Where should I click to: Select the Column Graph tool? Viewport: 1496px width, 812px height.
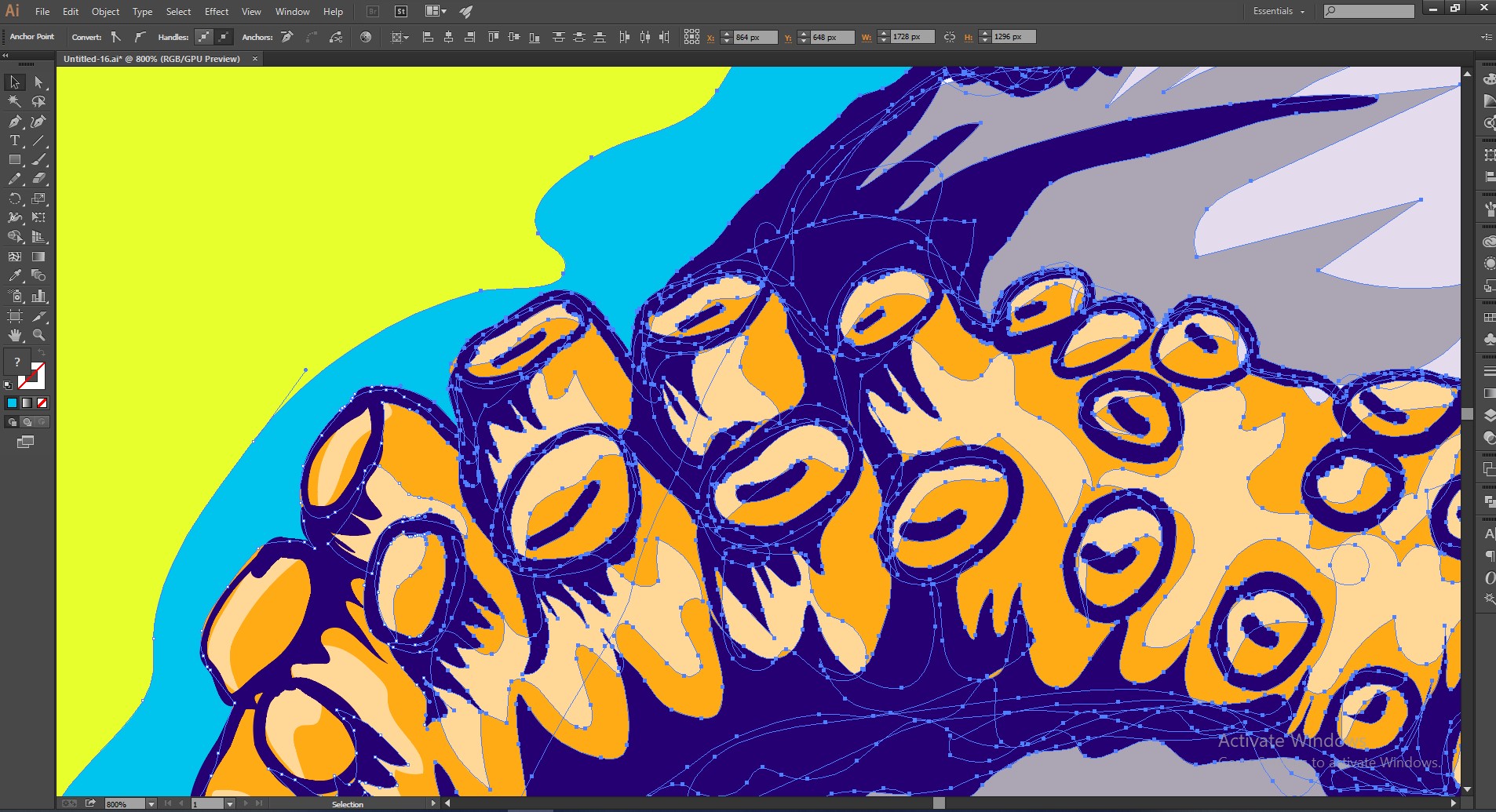point(38,296)
